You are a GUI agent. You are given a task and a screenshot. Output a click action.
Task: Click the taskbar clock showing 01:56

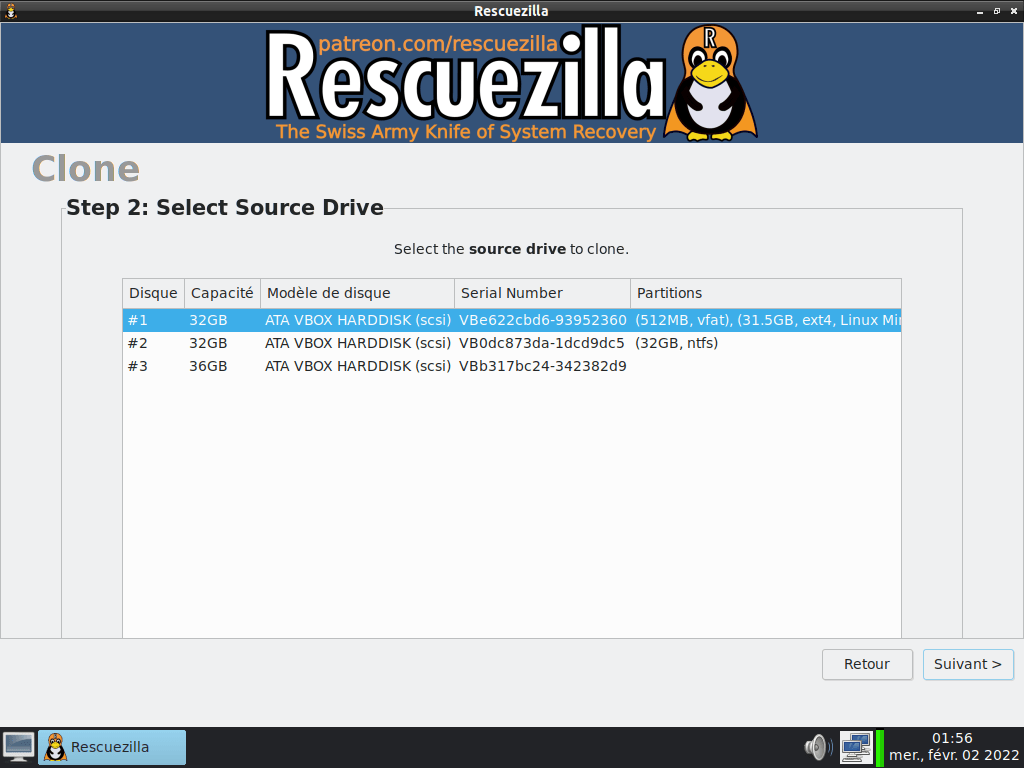click(953, 747)
